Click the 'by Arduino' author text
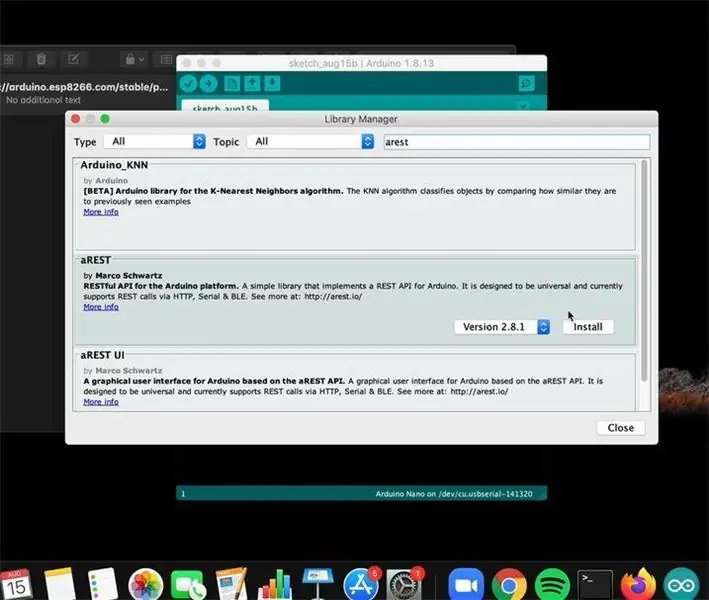Image resolution: width=709 pixels, height=600 pixels. (105, 180)
